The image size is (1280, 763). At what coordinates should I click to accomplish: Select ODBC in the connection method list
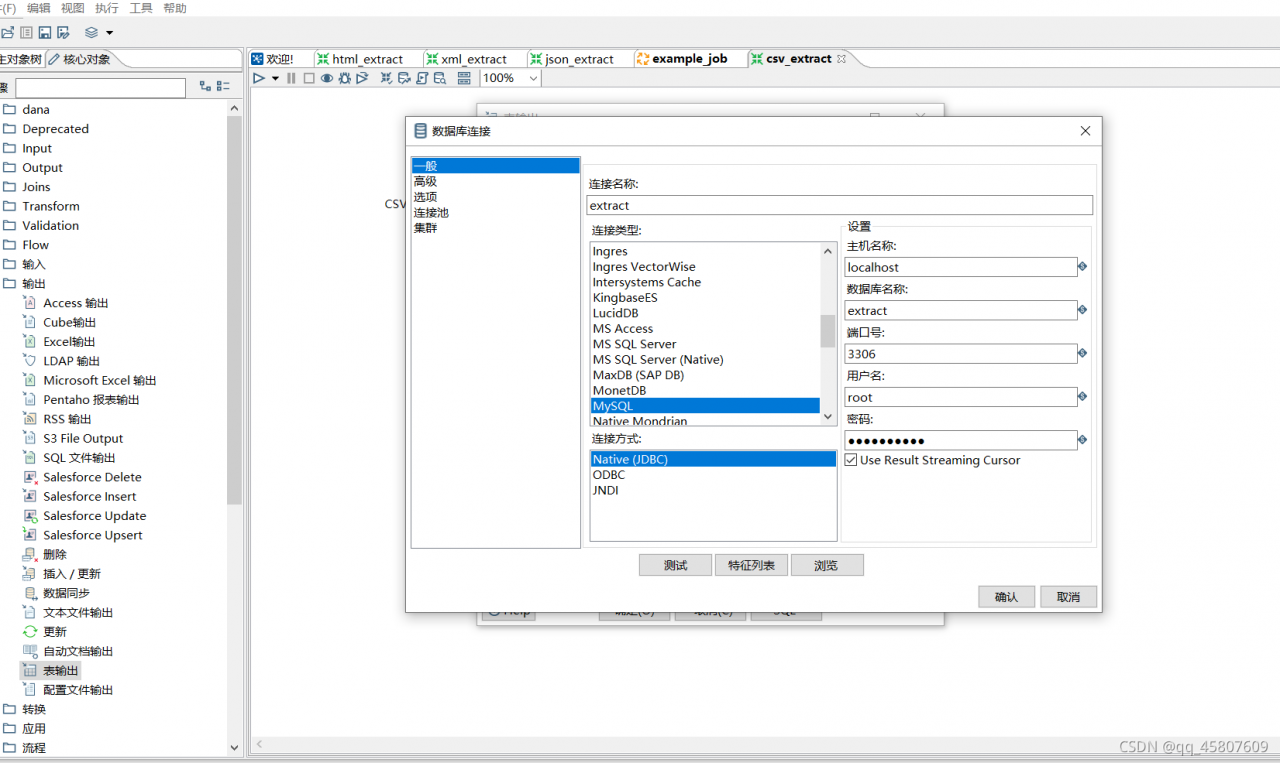pos(609,475)
